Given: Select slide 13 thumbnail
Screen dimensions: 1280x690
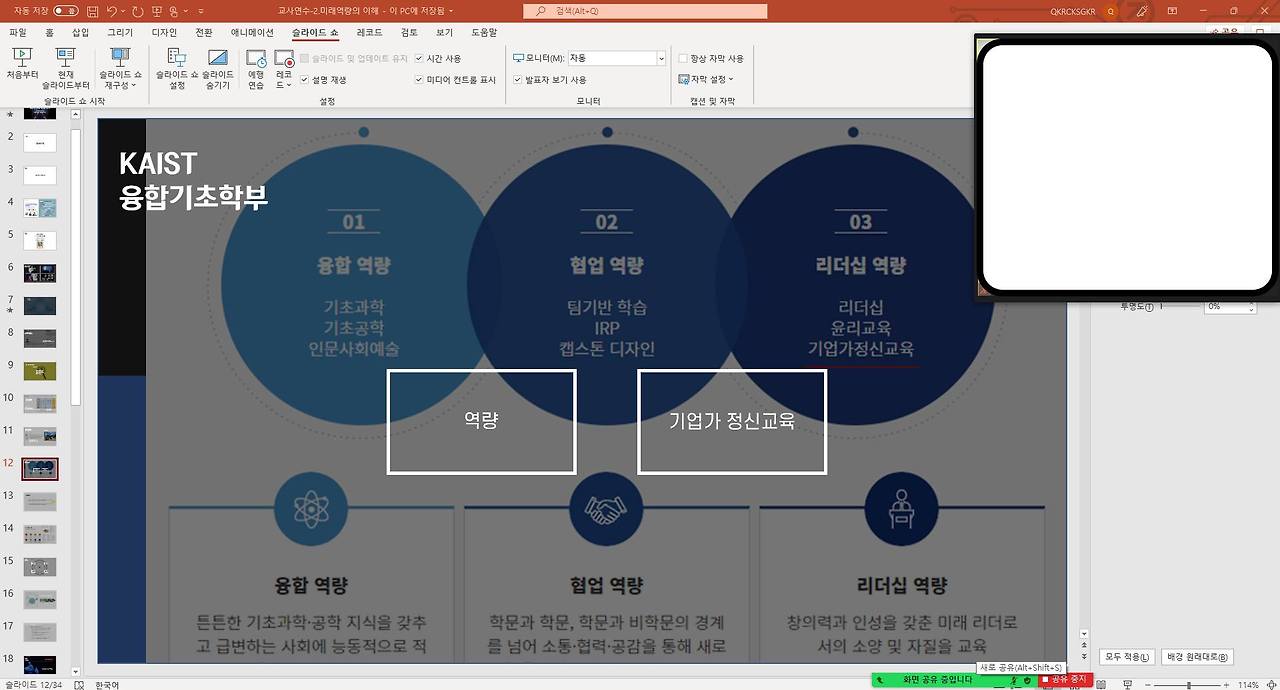Looking at the screenshot, I should [40, 501].
